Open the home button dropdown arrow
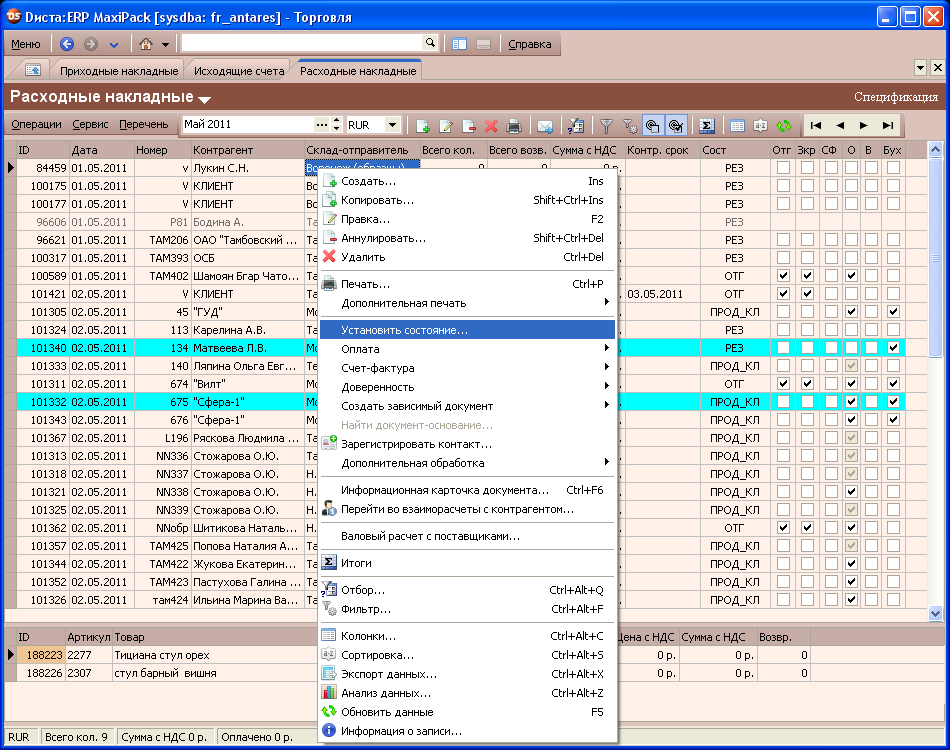The height and width of the screenshot is (750, 950). coord(165,44)
